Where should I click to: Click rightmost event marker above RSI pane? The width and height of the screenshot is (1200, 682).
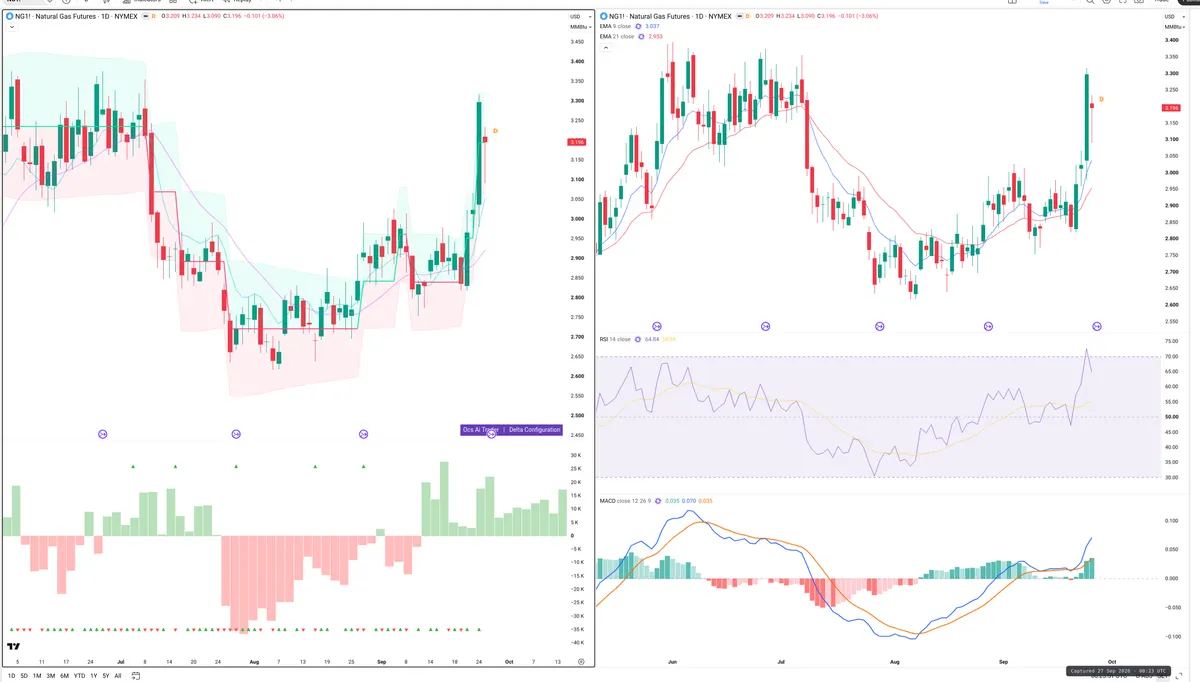(1097, 326)
